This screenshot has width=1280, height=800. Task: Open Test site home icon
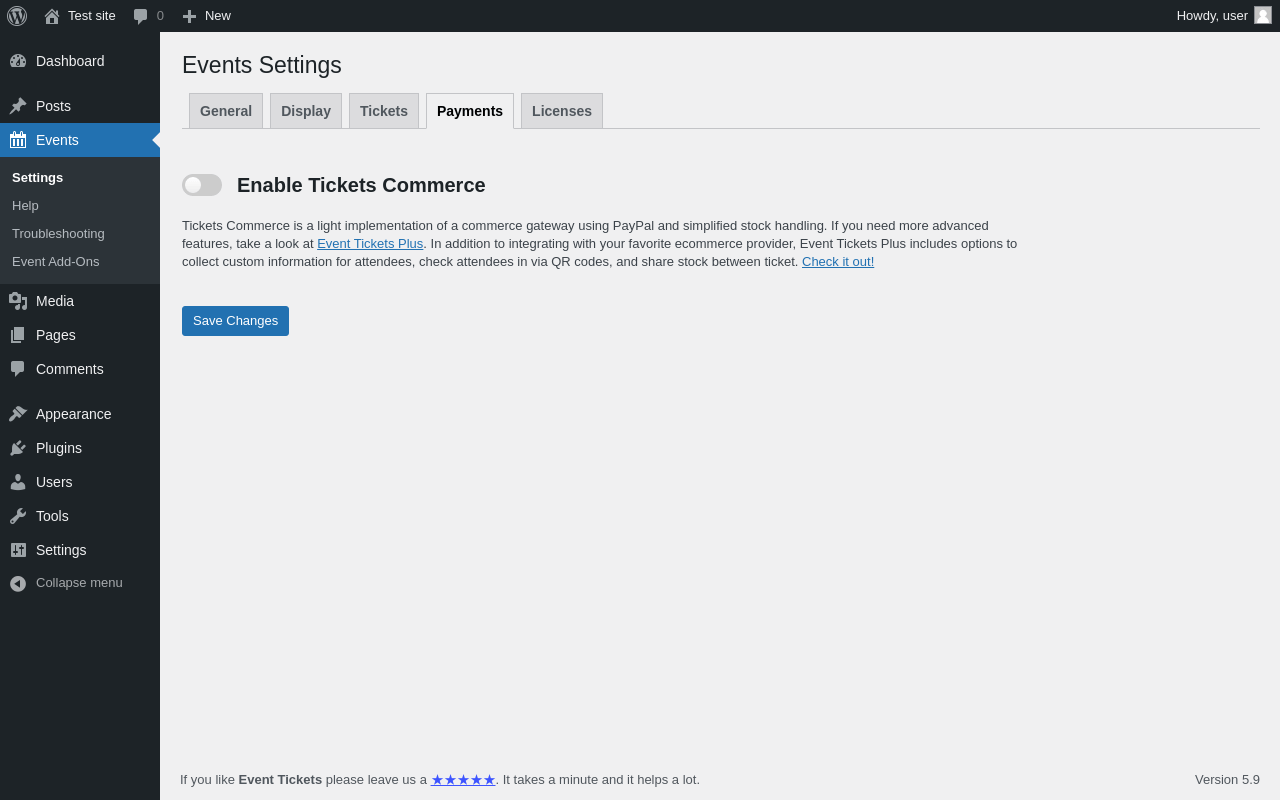(x=52, y=16)
